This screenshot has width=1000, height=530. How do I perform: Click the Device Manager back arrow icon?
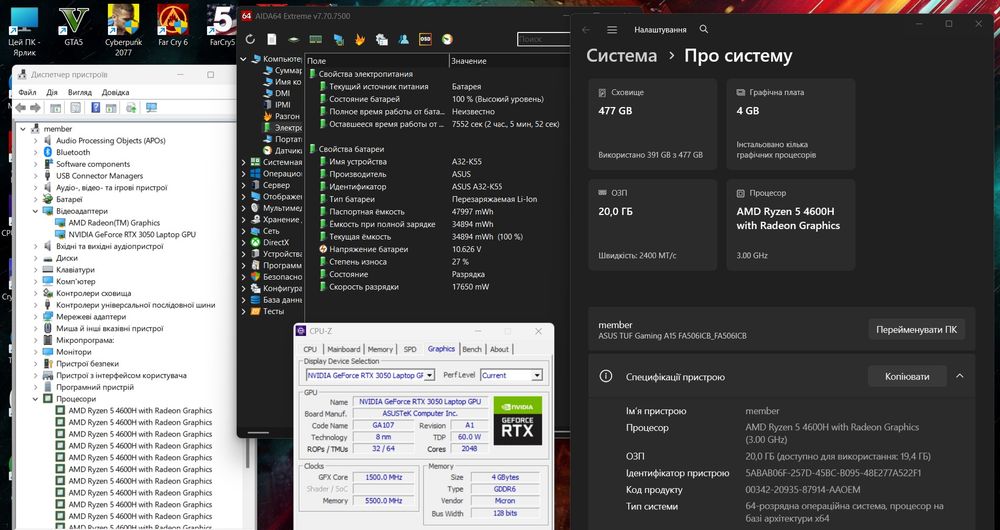point(21,108)
